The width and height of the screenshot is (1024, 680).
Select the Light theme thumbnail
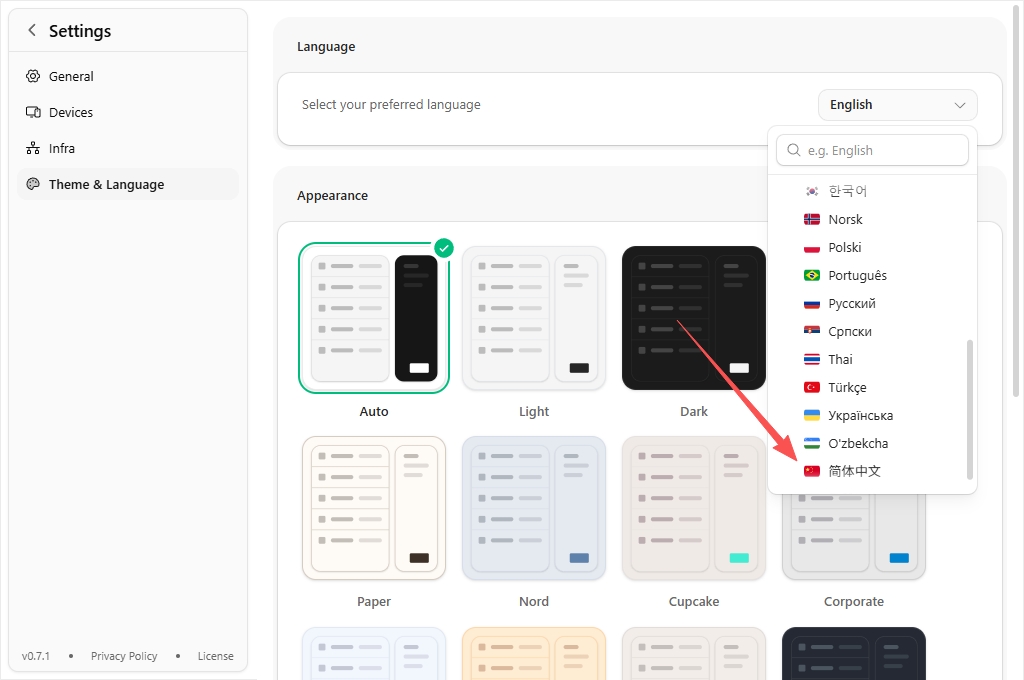tap(534, 318)
